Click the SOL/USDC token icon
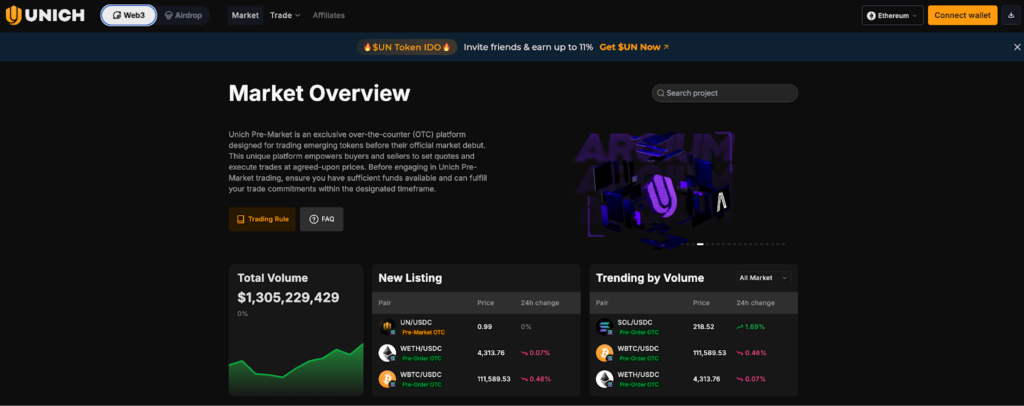 tap(605, 327)
